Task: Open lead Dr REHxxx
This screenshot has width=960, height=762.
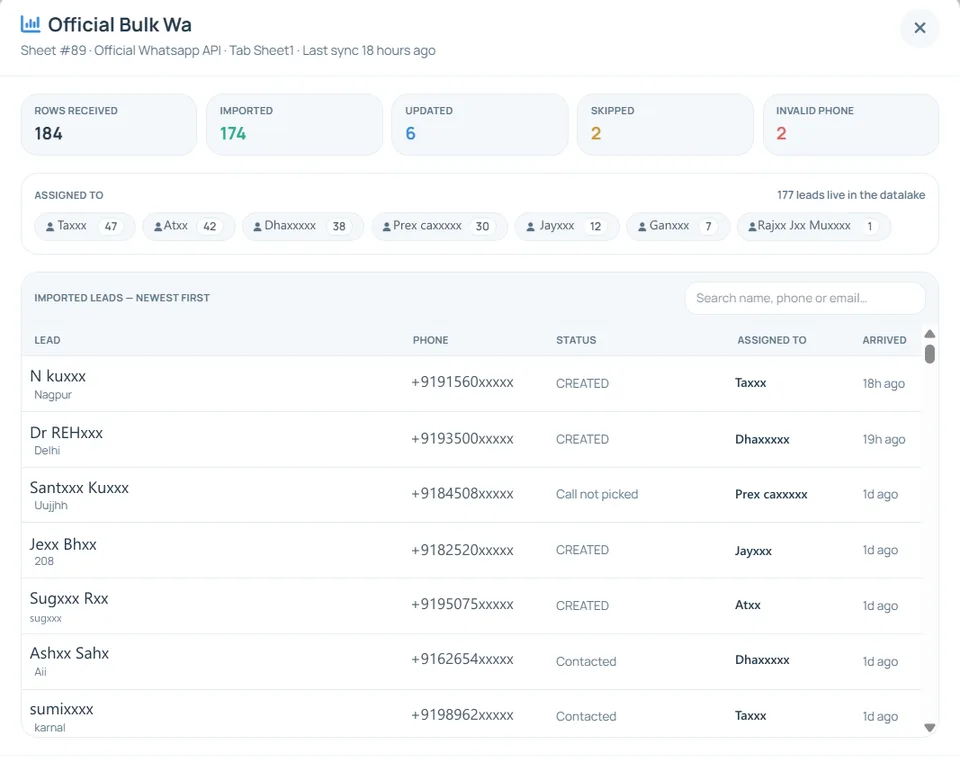Action: (x=471, y=439)
